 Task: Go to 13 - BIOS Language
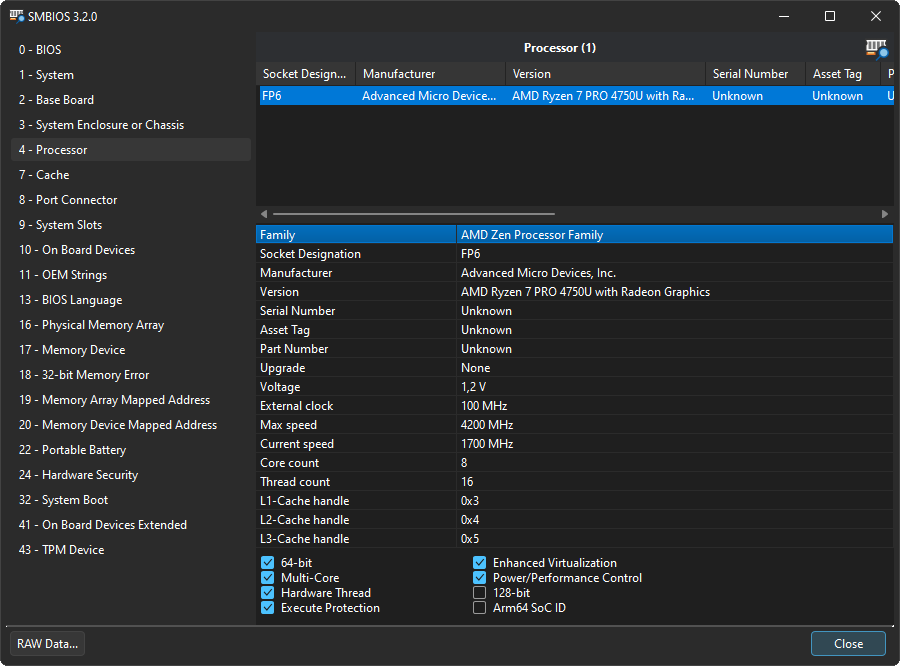131,300
